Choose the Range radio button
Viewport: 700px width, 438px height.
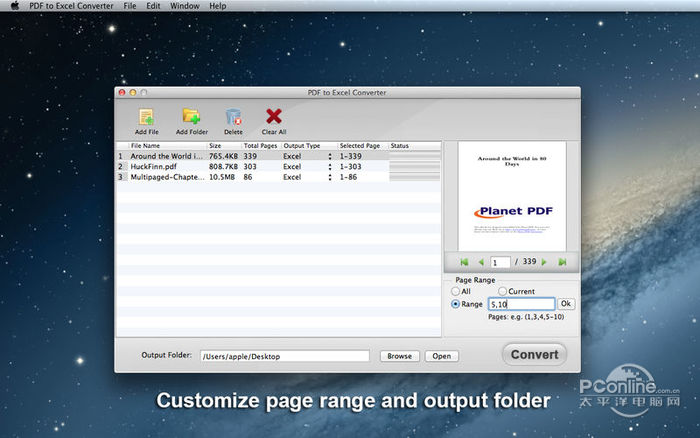(x=456, y=303)
